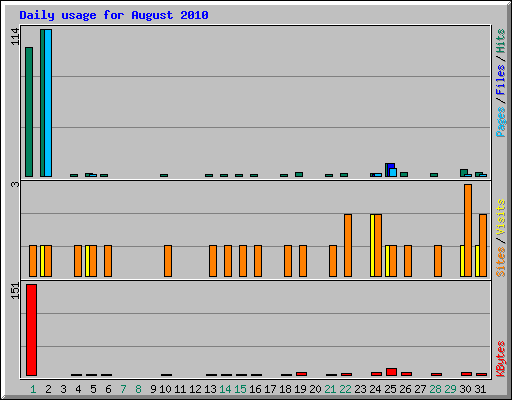Click green day label '29' on the x-axis

coord(450,389)
